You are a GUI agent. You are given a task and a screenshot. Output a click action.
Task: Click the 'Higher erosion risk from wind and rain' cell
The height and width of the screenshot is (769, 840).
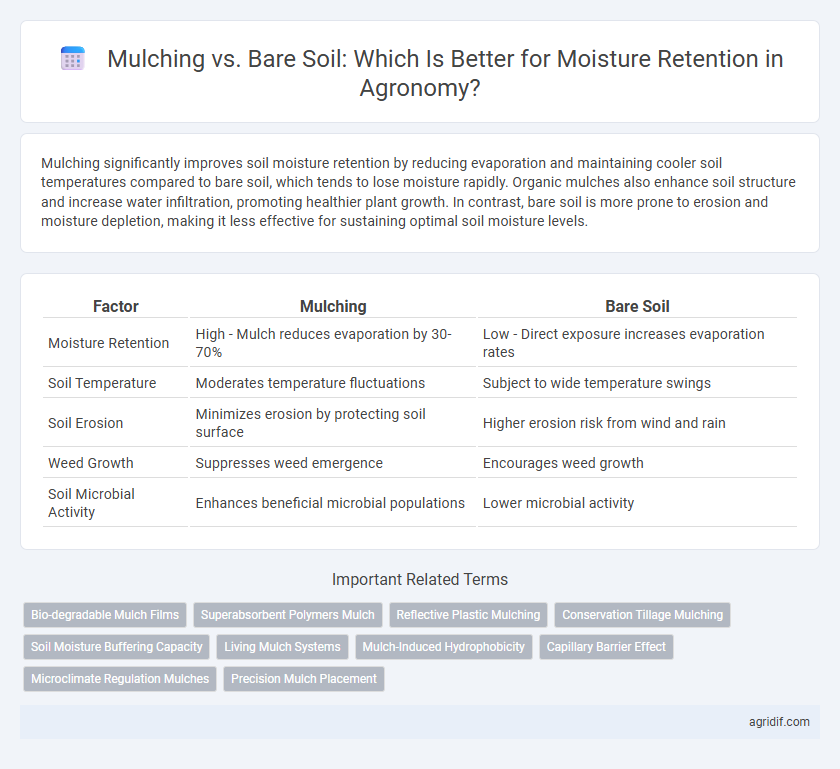(x=637, y=423)
